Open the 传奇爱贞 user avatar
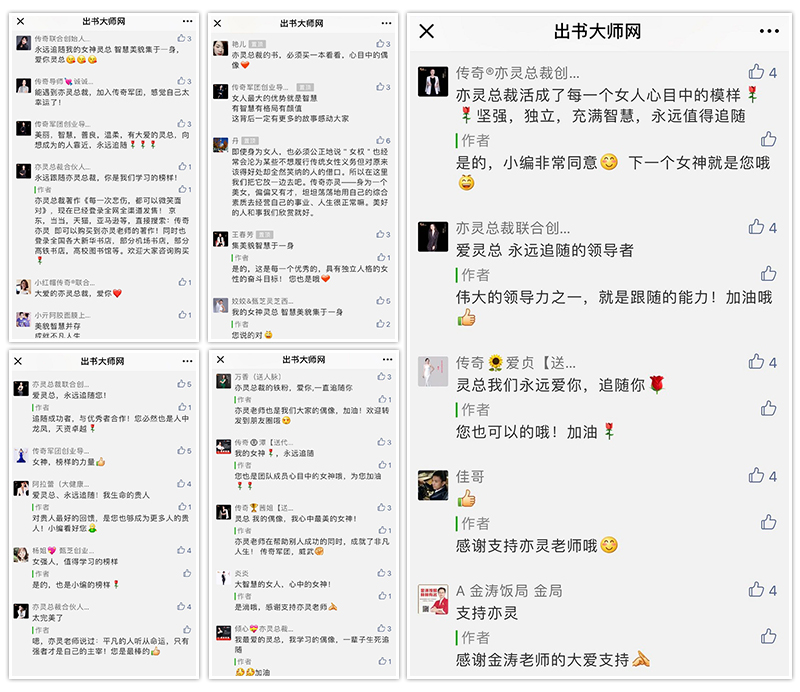The width and height of the screenshot is (800, 692). tap(433, 372)
